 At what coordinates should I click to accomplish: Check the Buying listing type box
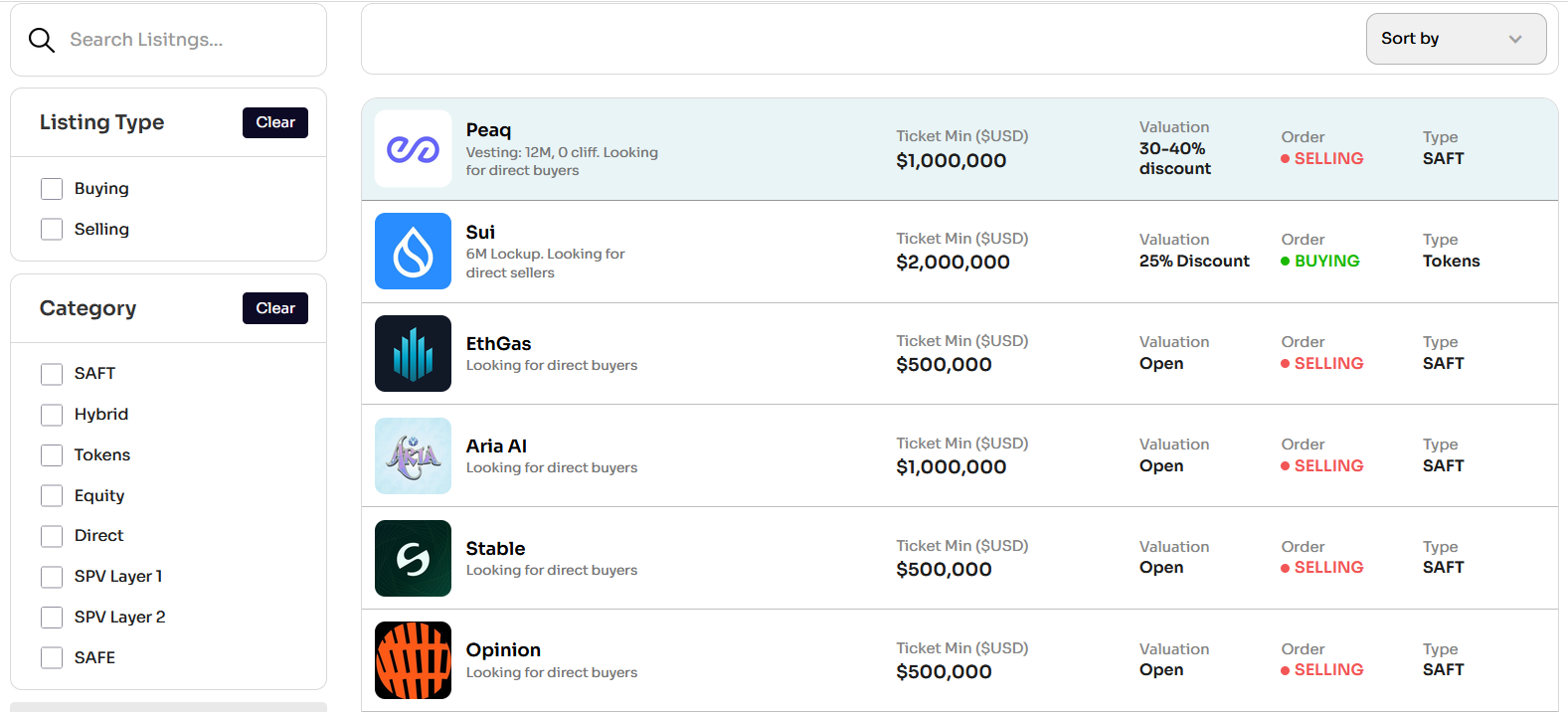(x=52, y=189)
